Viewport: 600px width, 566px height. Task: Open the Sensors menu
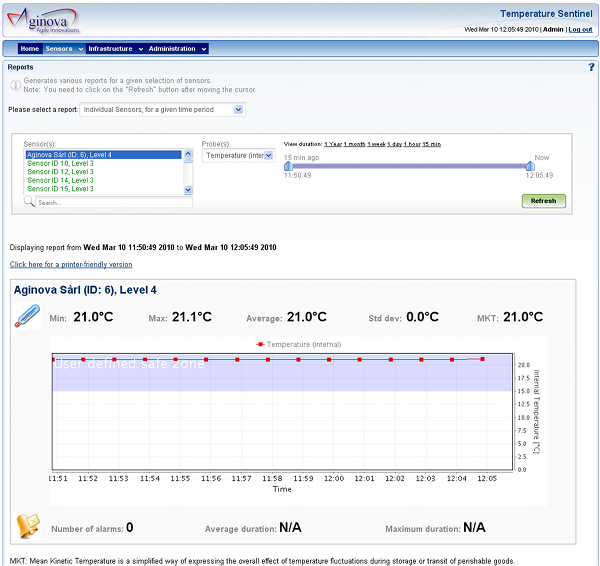63,48
